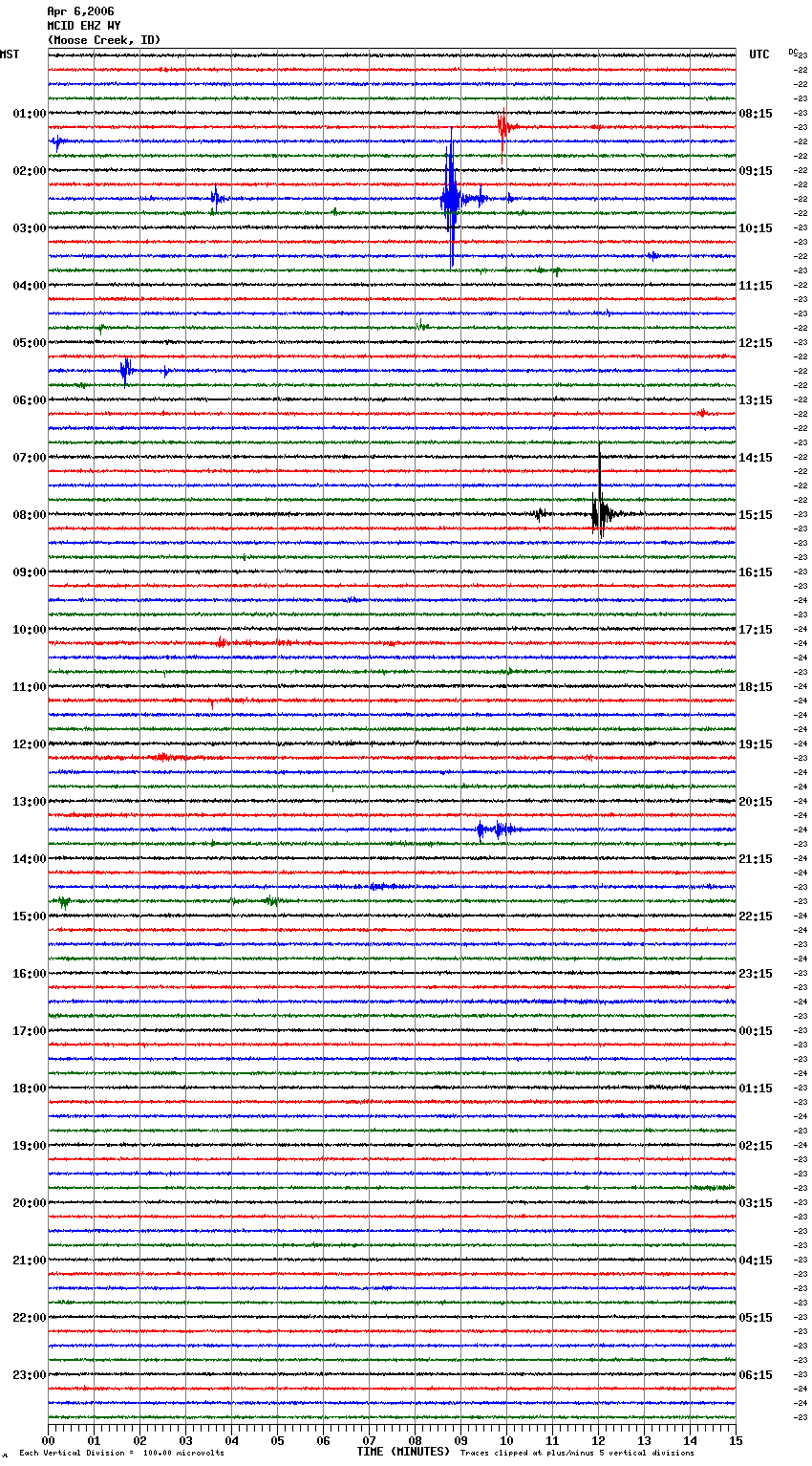Click the '15' minute tick label
The height and width of the screenshot is (1466, 812).
736,1440
